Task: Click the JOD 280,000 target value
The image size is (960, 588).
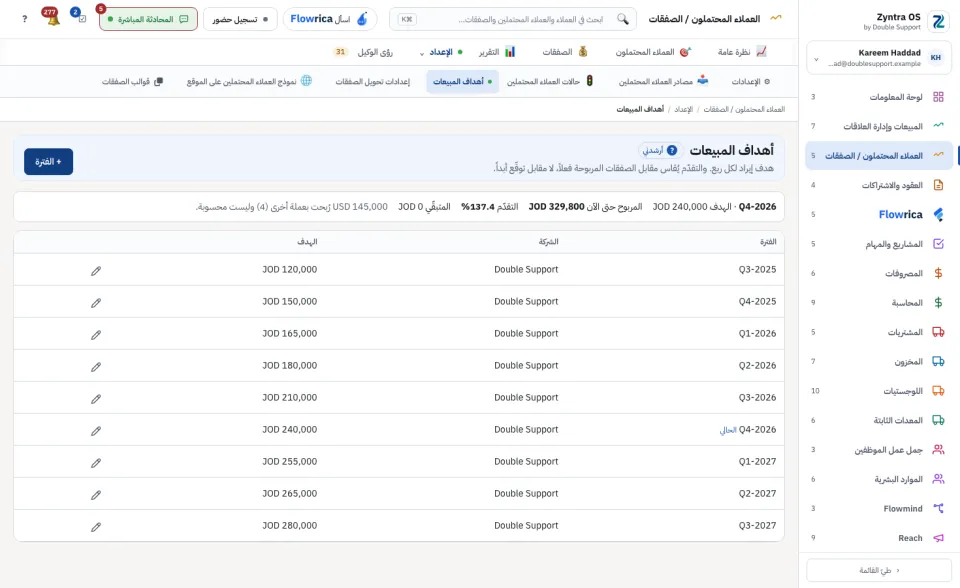Action: (x=290, y=526)
